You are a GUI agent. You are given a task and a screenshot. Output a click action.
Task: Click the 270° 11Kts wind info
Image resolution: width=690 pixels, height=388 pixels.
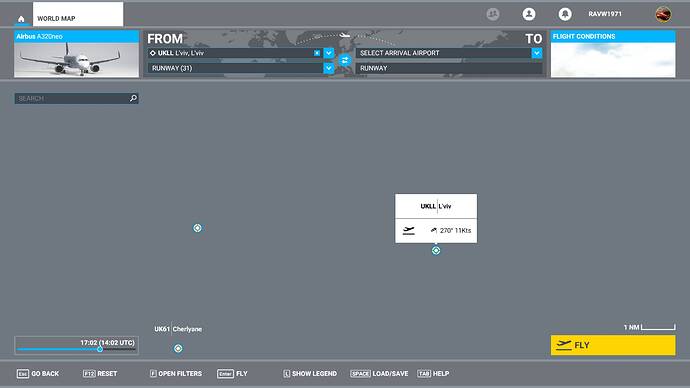click(451, 230)
